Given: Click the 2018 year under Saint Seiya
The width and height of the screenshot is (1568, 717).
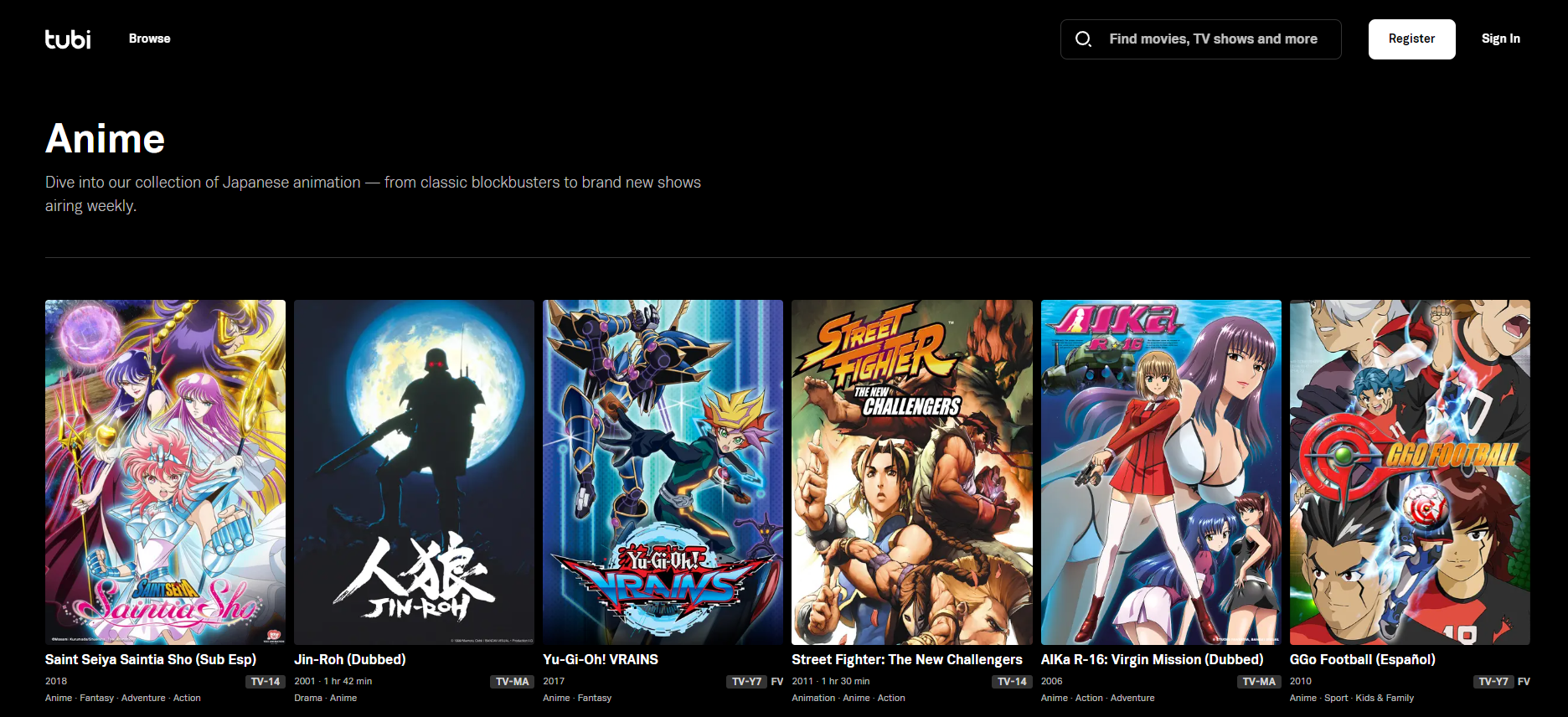Looking at the screenshot, I should click(56, 681).
